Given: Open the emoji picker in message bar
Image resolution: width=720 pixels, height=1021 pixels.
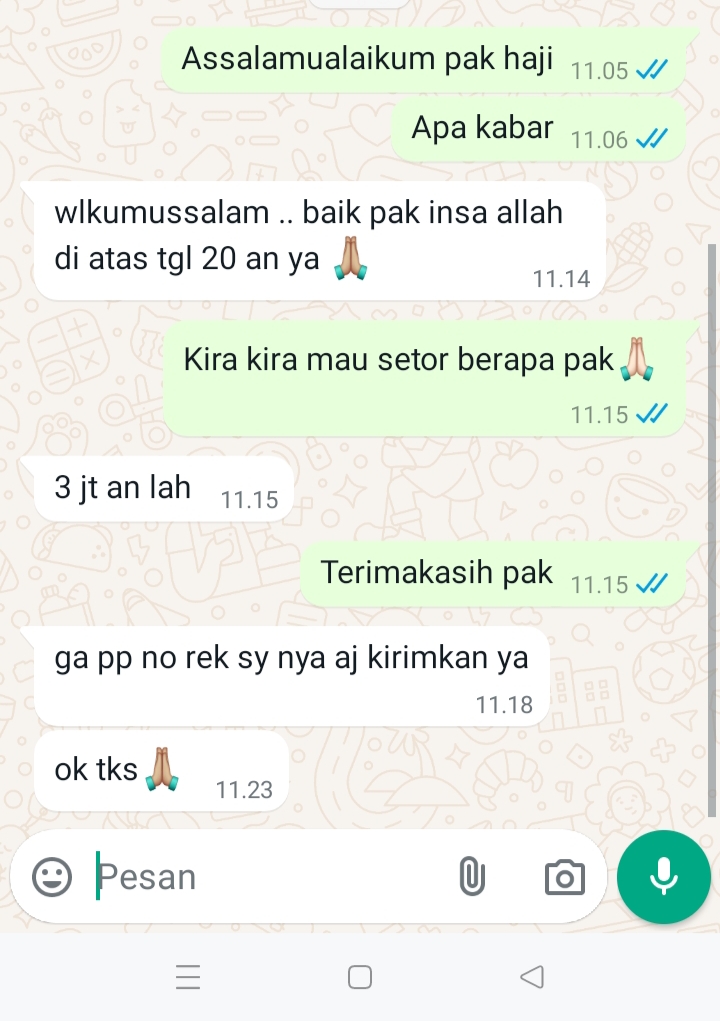Looking at the screenshot, I should pos(52,876).
